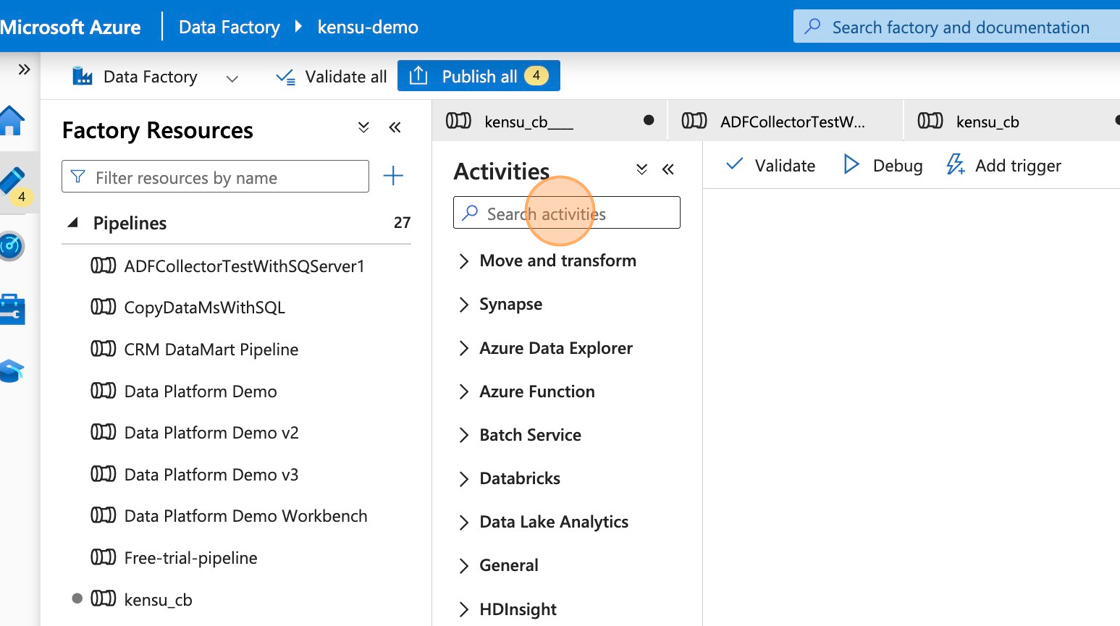Collapse all Activities categories with double chevron
This screenshot has width=1120, height=626.
coord(641,169)
